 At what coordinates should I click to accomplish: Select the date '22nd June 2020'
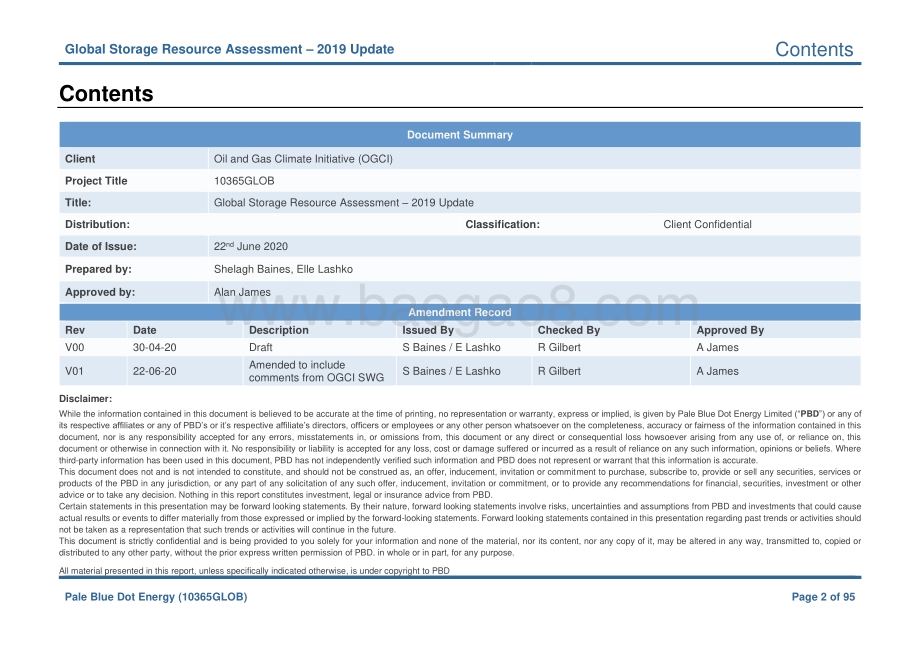[x=251, y=246]
